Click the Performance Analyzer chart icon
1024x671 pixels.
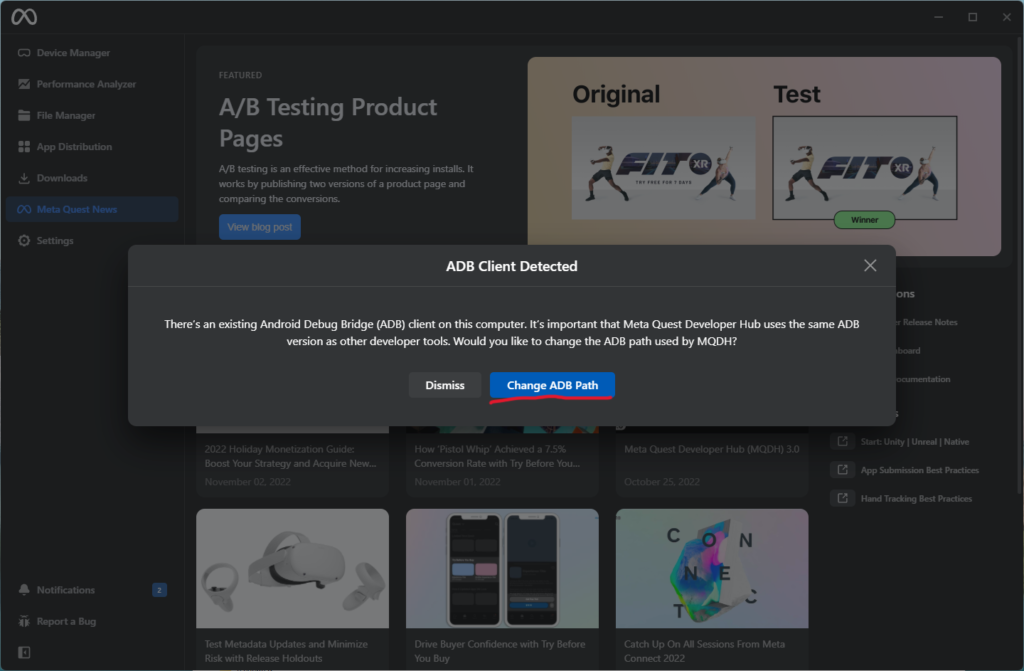24,84
